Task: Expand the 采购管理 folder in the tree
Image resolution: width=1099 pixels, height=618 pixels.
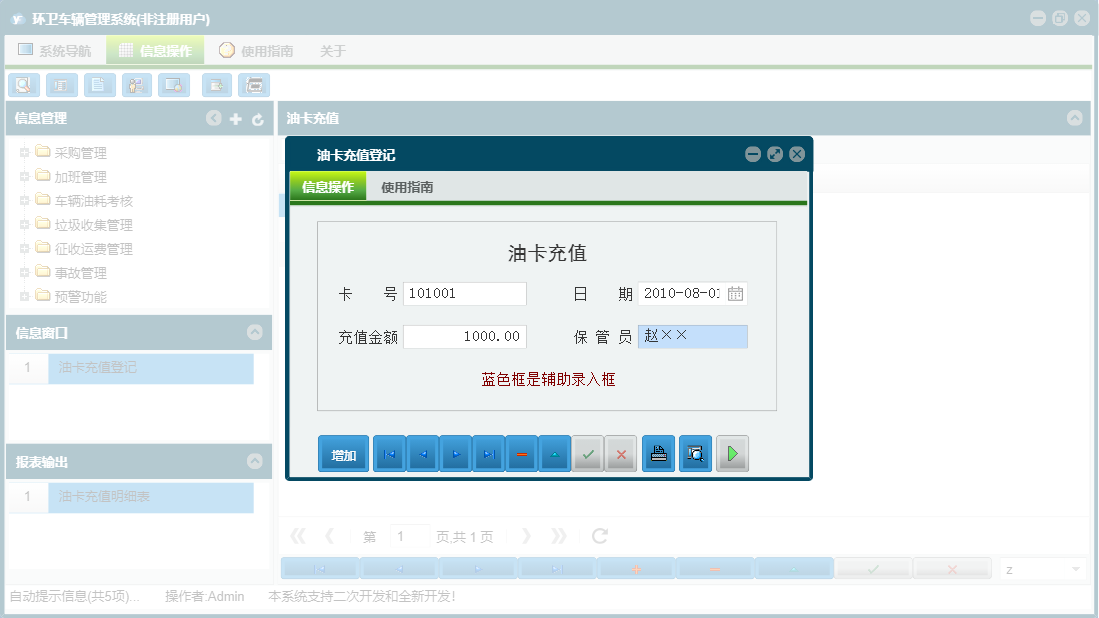Action: pos(22,152)
